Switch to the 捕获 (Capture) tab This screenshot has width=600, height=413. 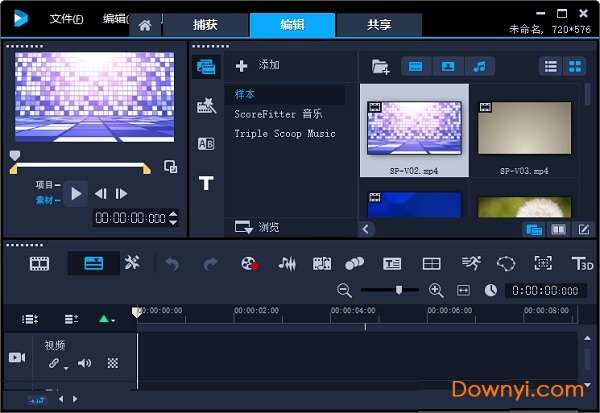(x=205, y=25)
